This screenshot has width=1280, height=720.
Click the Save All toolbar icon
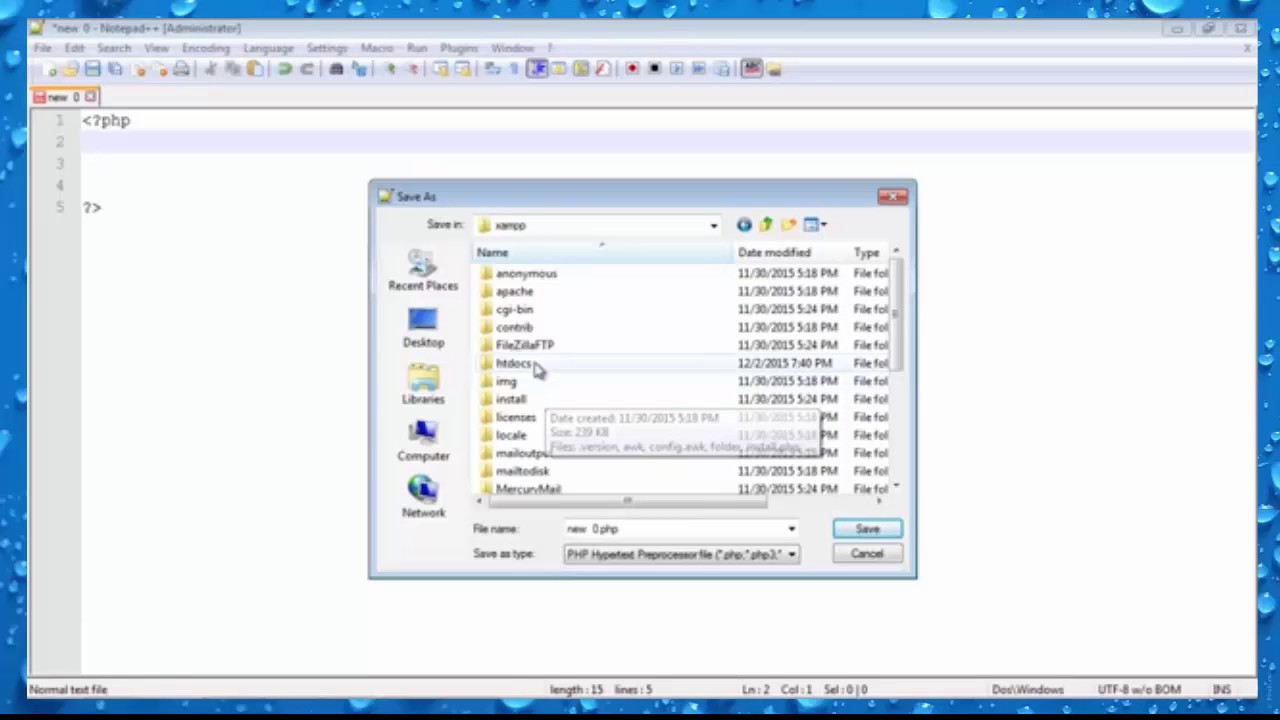(115, 69)
